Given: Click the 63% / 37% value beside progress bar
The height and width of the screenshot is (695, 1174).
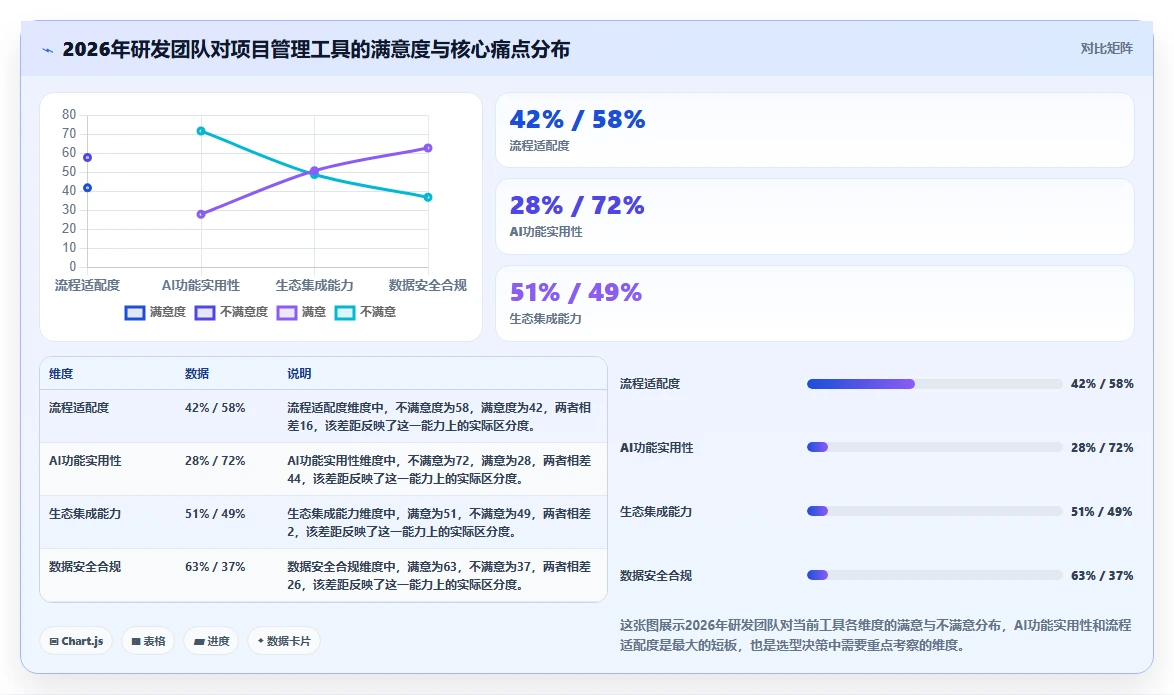Looking at the screenshot, I should 1102,576.
